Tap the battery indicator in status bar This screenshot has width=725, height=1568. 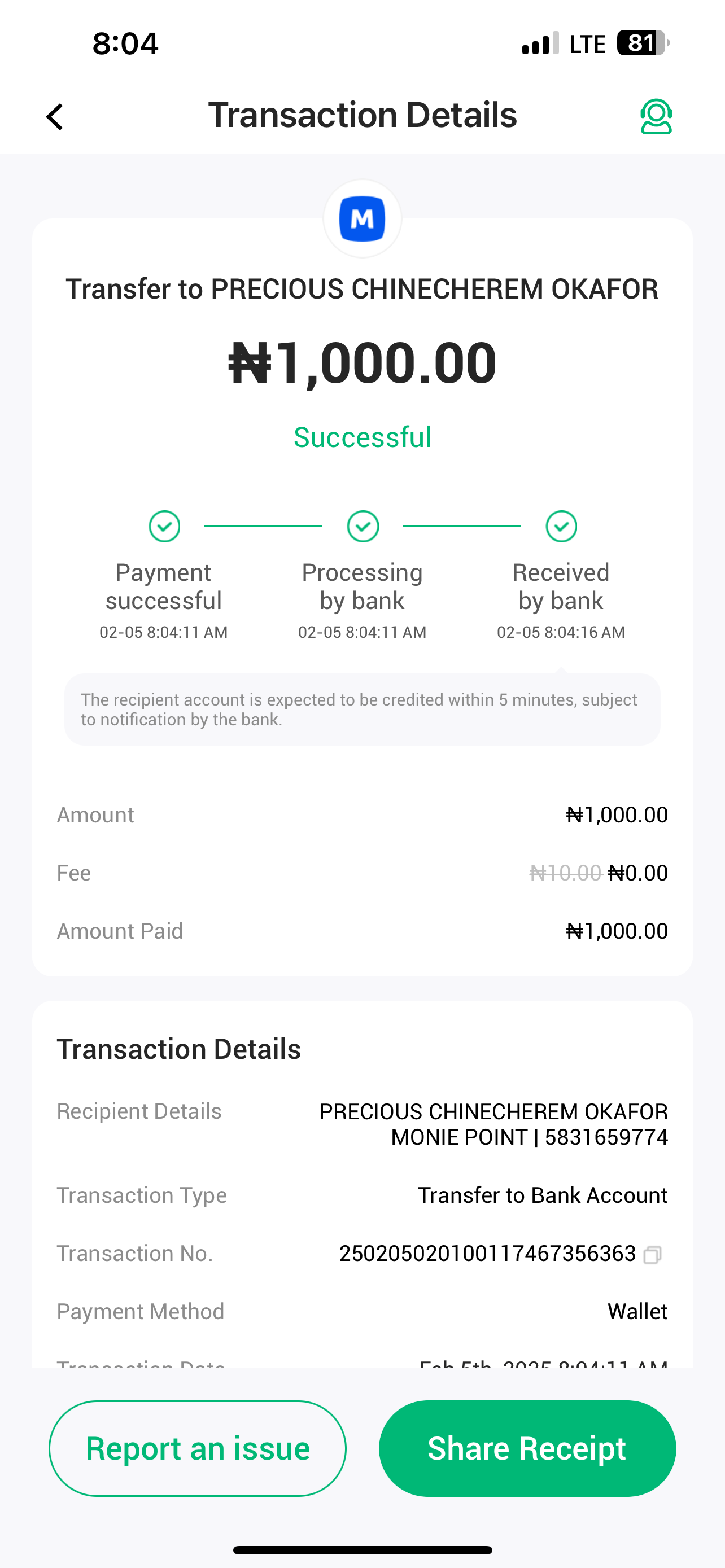click(x=642, y=43)
